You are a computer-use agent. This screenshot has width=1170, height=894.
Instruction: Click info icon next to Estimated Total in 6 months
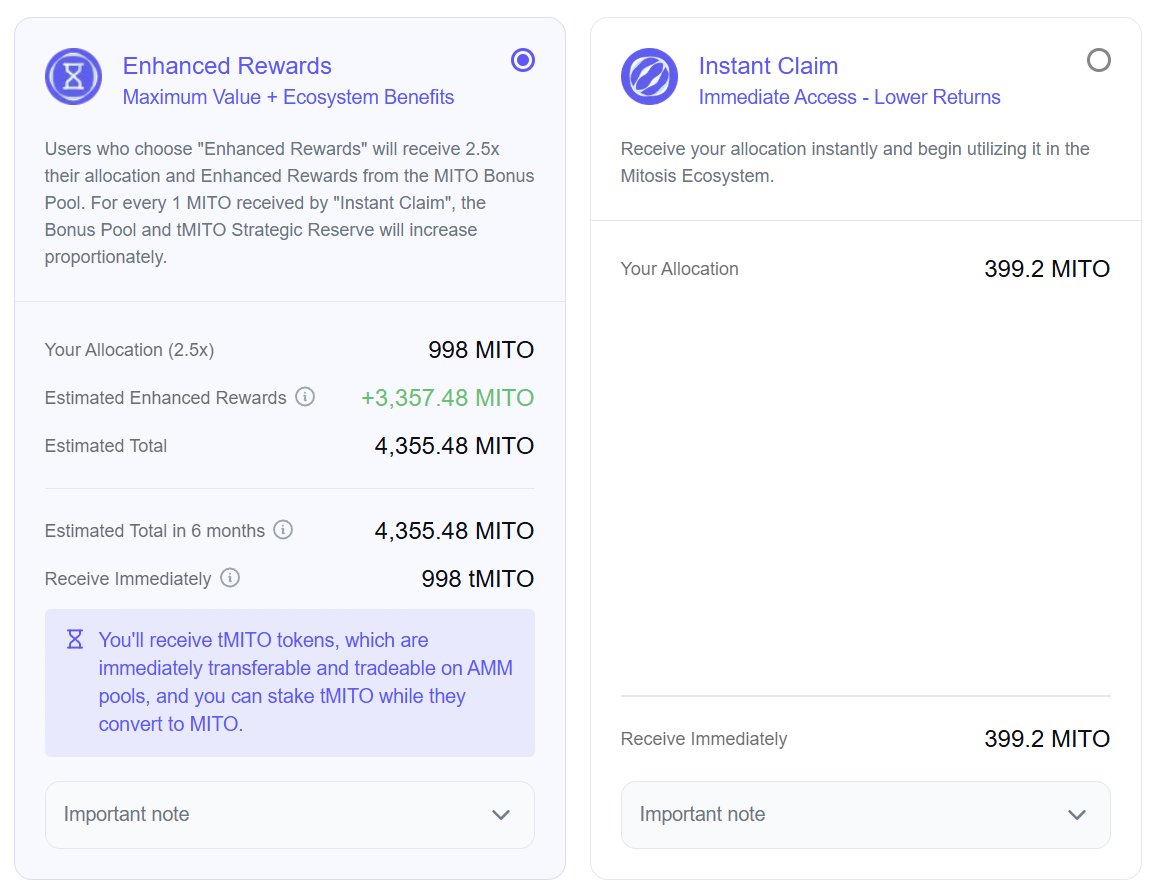283,530
